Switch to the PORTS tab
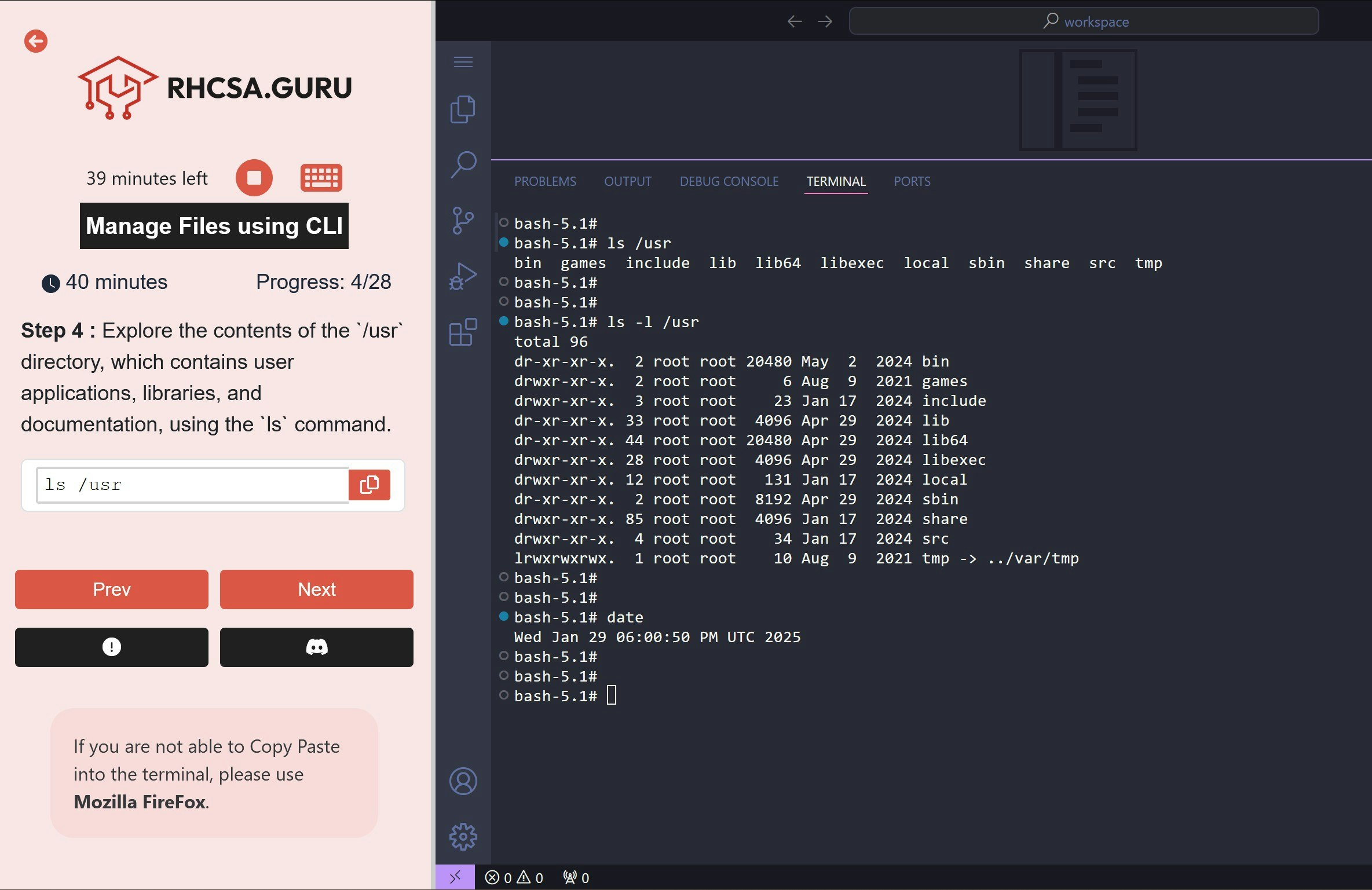1372x890 pixels. tap(912, 181)
